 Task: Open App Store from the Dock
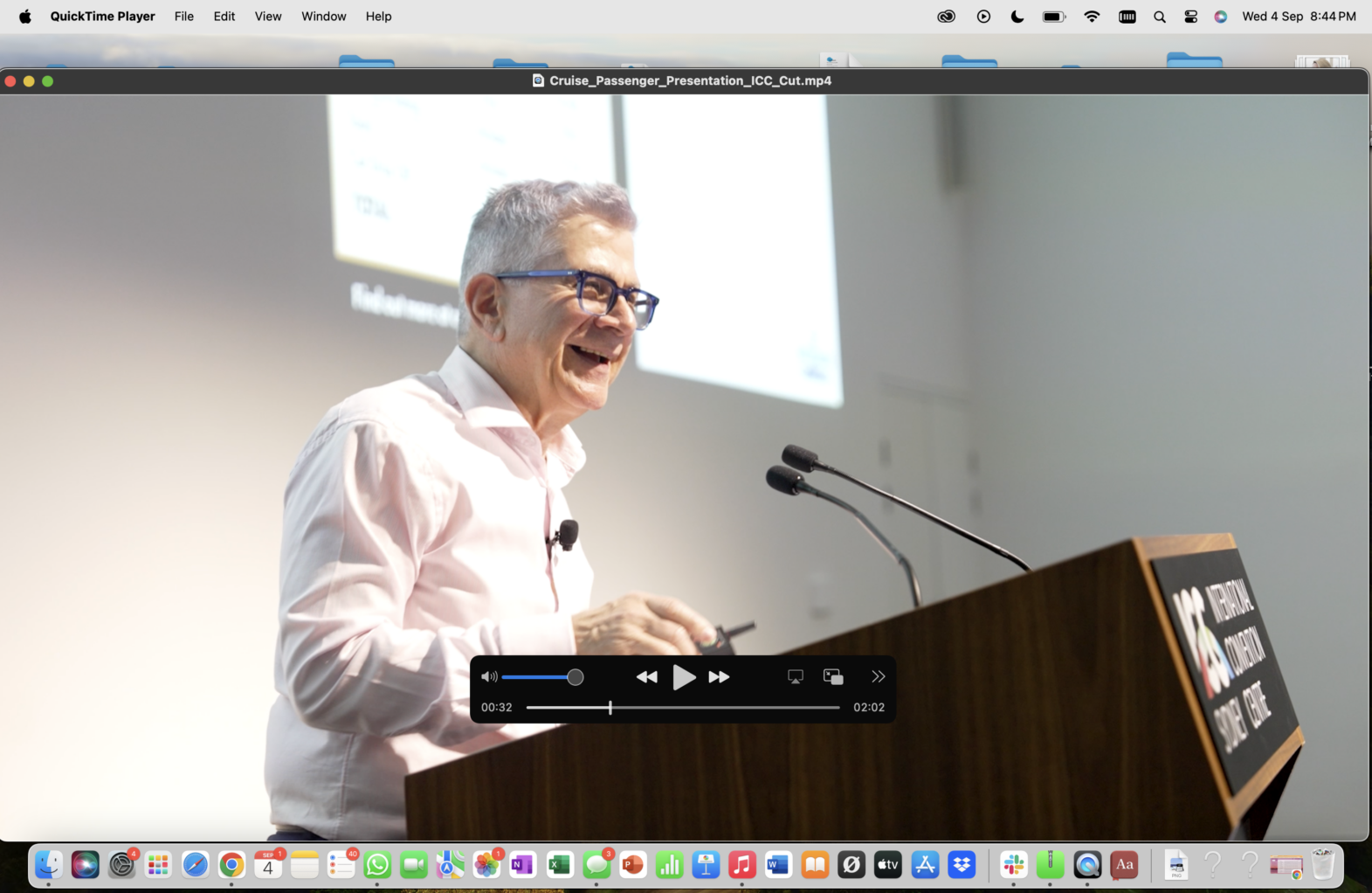pos(925,865)
